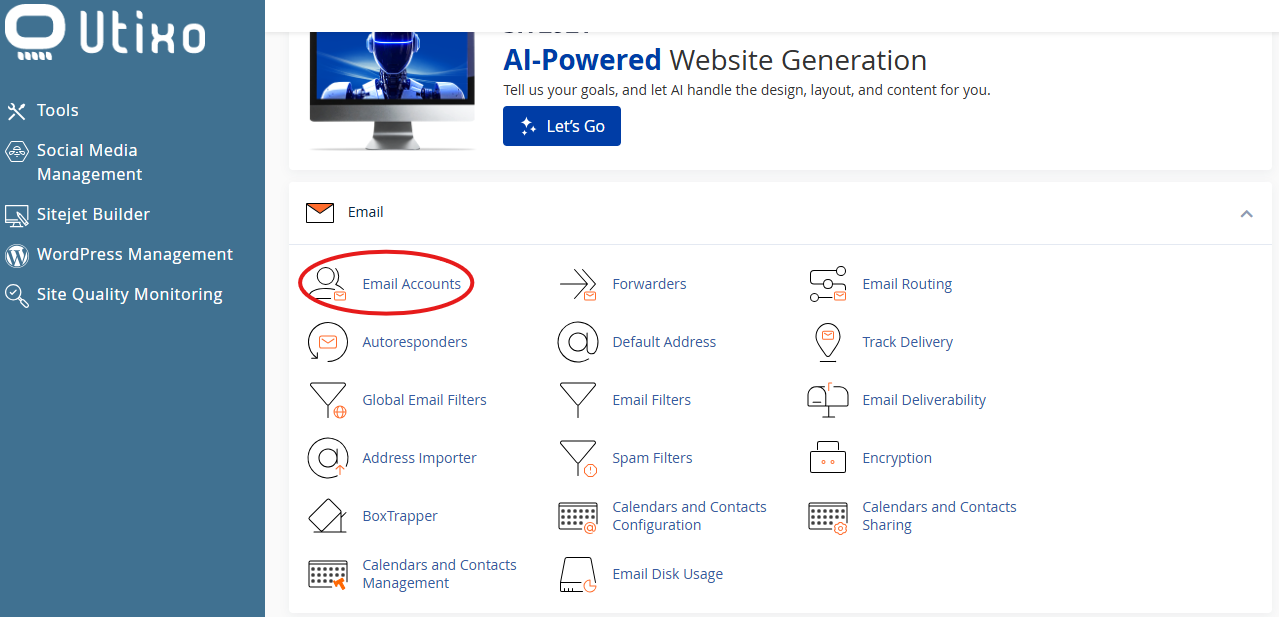The width and height of the screenshot is (1279, 617).
Task: Open the BoxTrapper icon
Action: tap(327, 517)
